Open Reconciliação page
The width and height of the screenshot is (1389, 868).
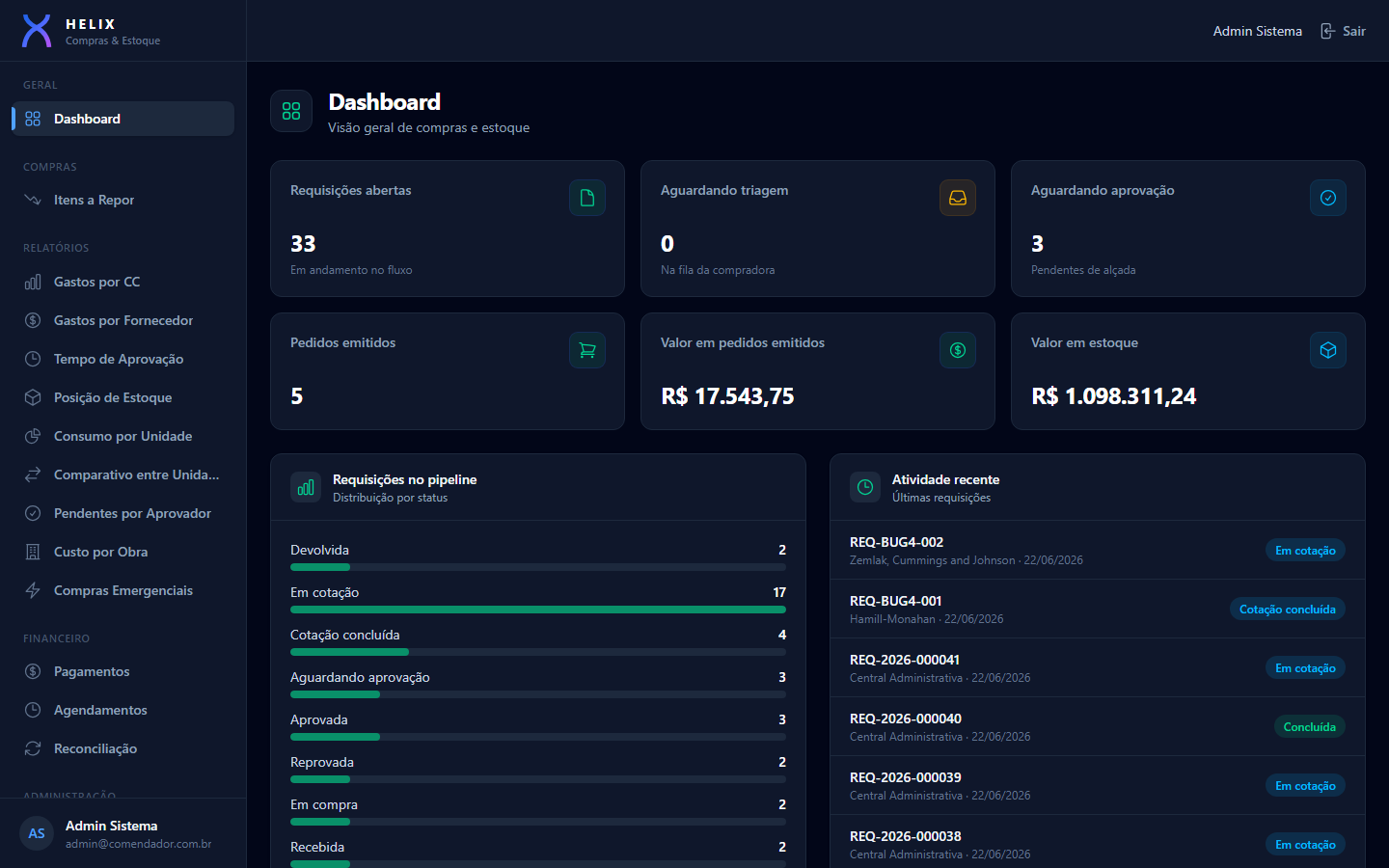point(123,748)
